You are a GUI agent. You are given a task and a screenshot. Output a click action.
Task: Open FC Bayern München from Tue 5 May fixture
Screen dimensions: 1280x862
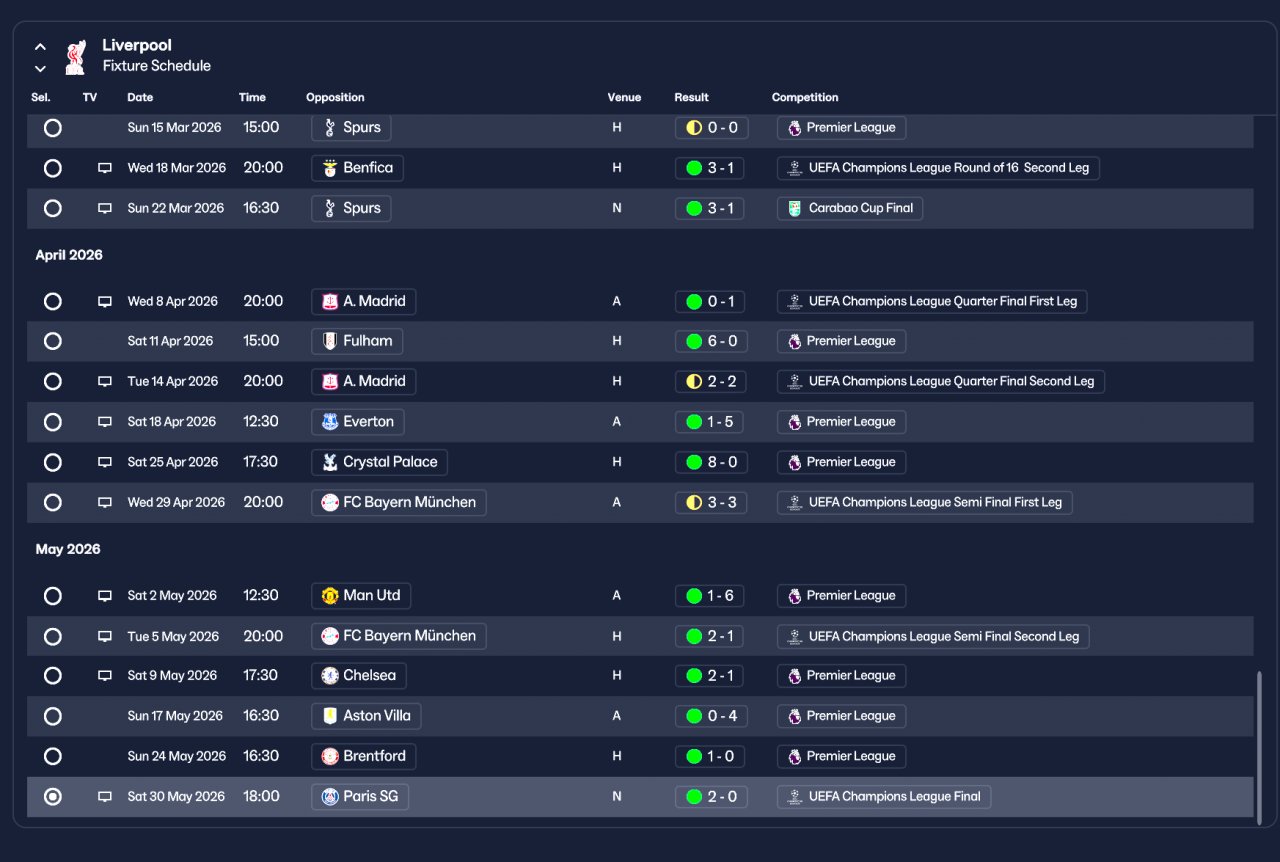click(399, 636)
